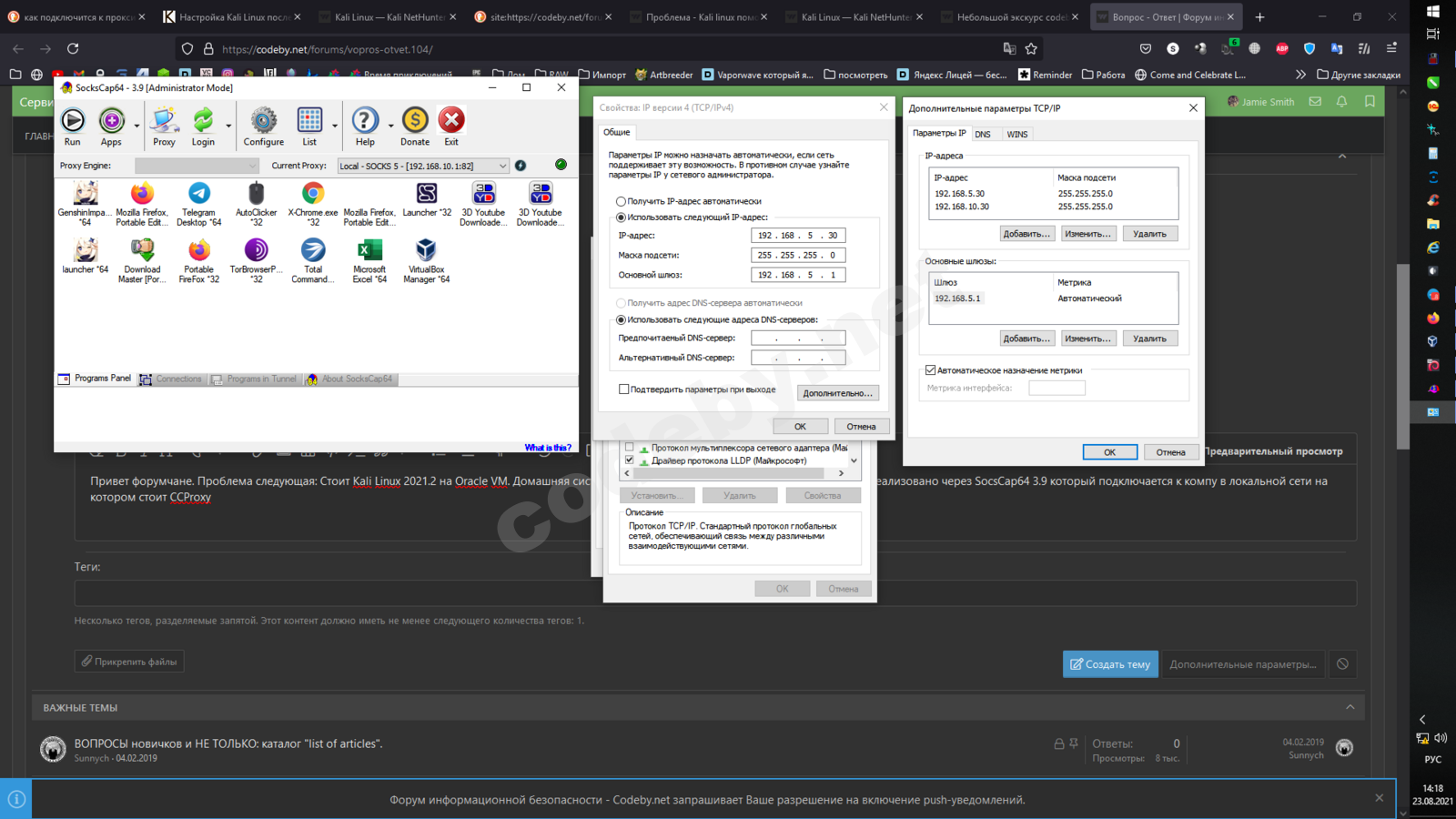
Task: Click 'Добавить...' under IP-адреса list
Action: pyautogui.click(x=1026, y=234)
